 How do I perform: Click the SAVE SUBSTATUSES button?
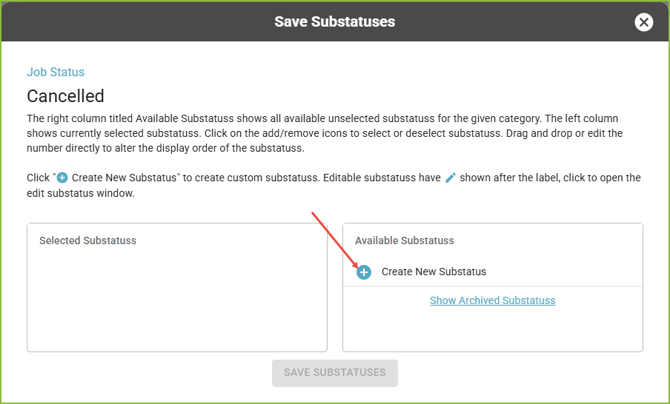click(335, 373)
